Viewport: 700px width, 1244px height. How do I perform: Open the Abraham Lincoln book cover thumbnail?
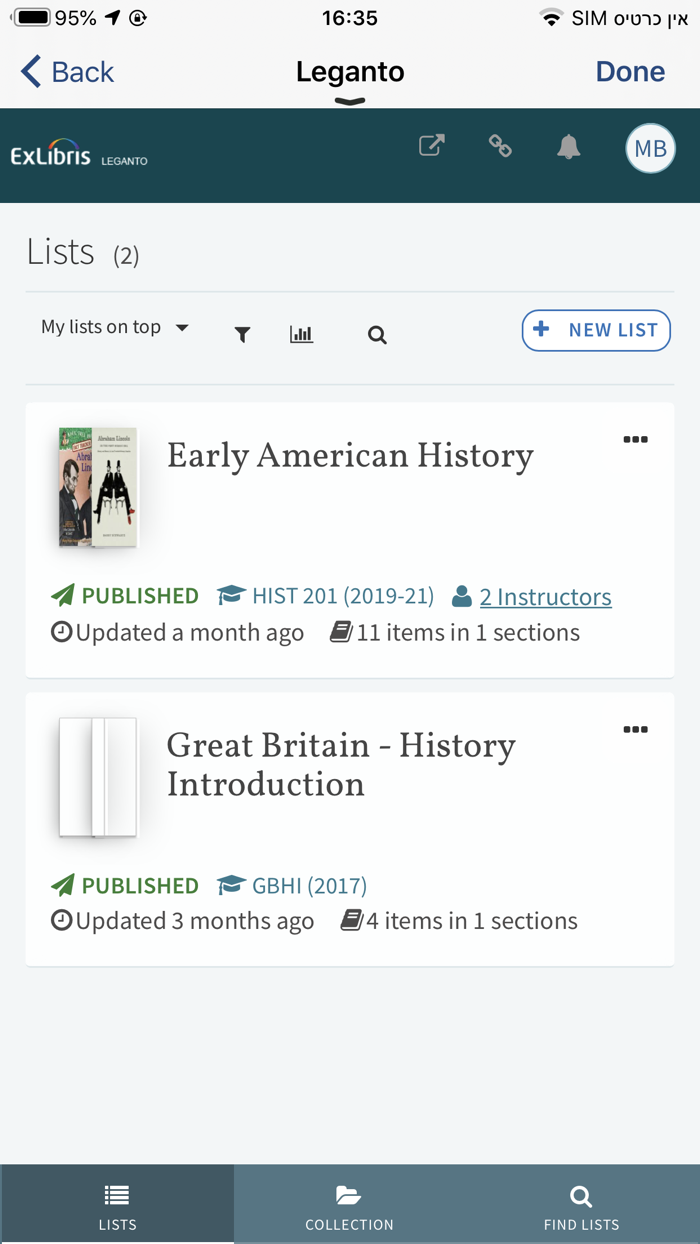coord(96,487)
